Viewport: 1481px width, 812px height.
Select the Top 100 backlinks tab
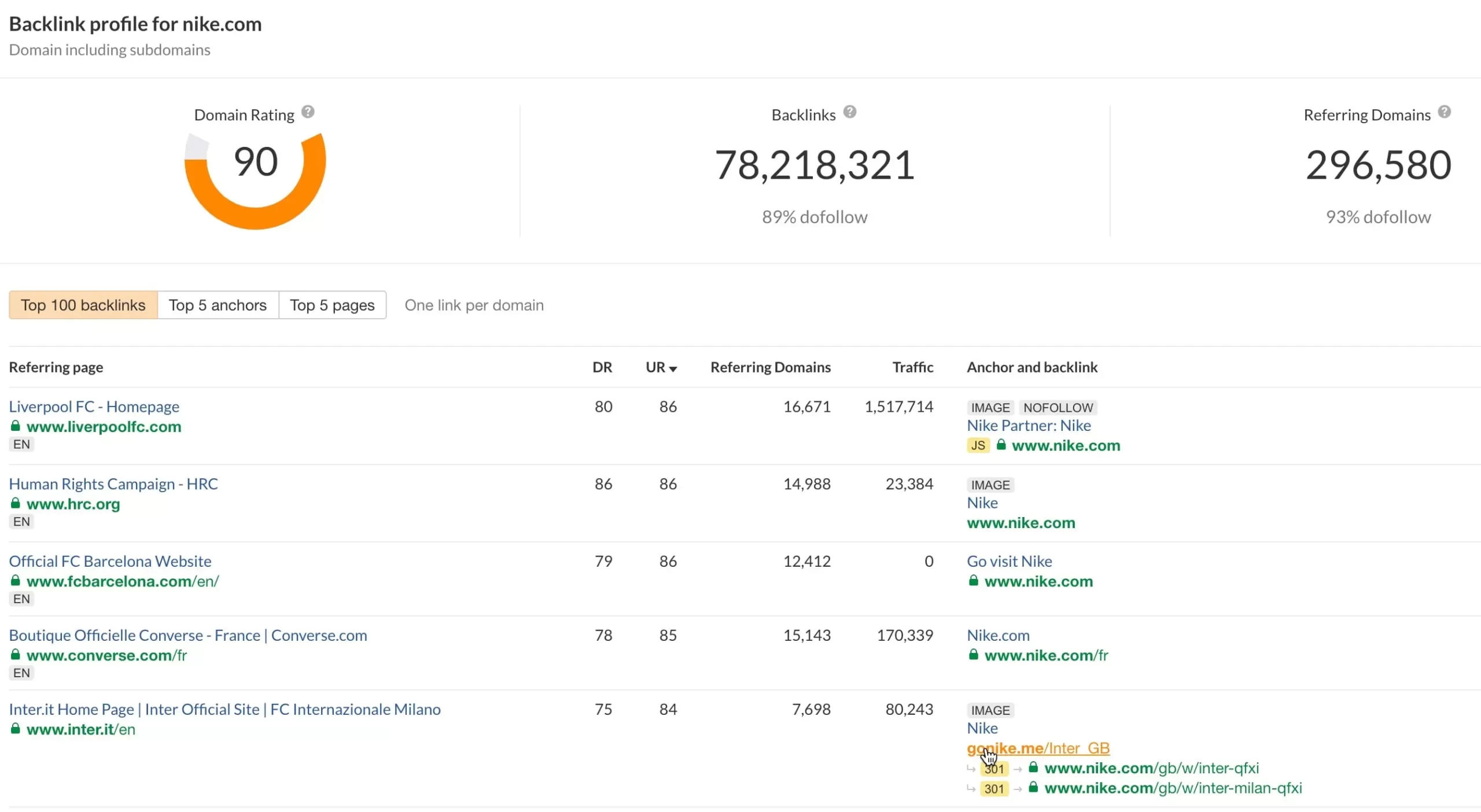(x=83, y=305)
